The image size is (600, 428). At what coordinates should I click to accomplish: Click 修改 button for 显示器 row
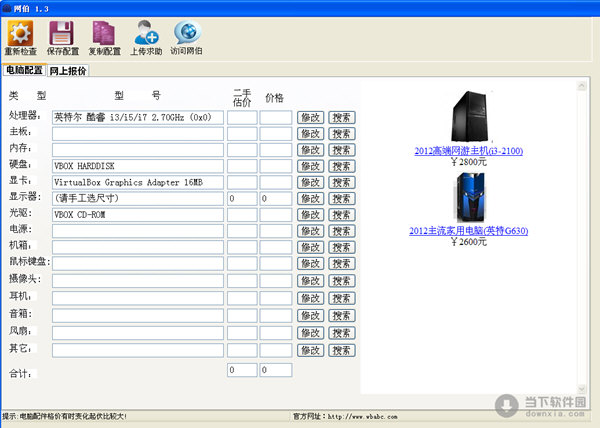click(x=311, y=199)
